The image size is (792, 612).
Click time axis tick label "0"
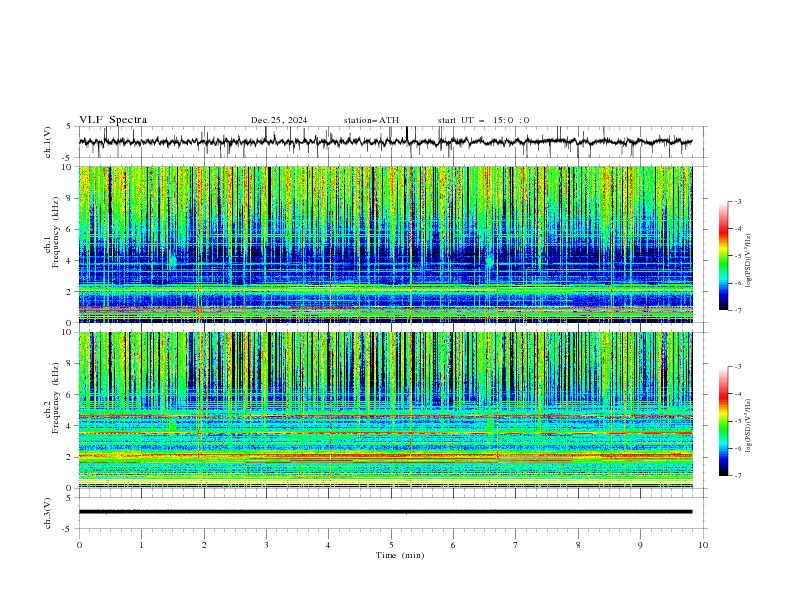[x=79, y=545]
